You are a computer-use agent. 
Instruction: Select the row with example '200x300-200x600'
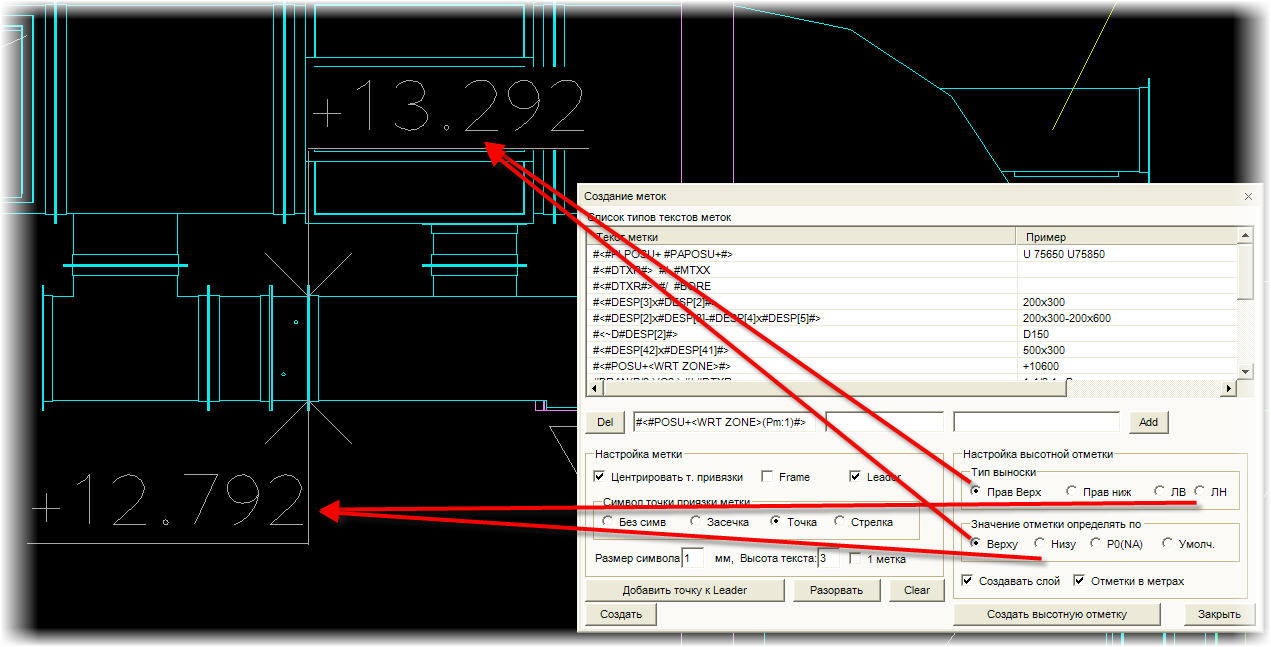click(x=913, y=318)
